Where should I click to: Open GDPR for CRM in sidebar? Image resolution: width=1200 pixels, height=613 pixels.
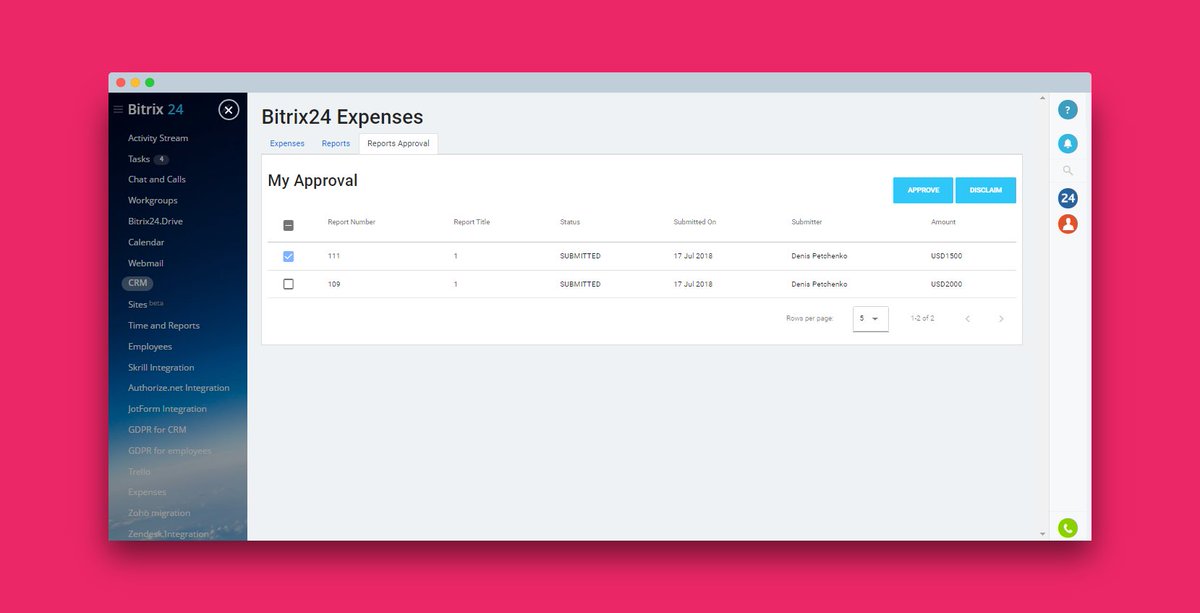[157, 430]
